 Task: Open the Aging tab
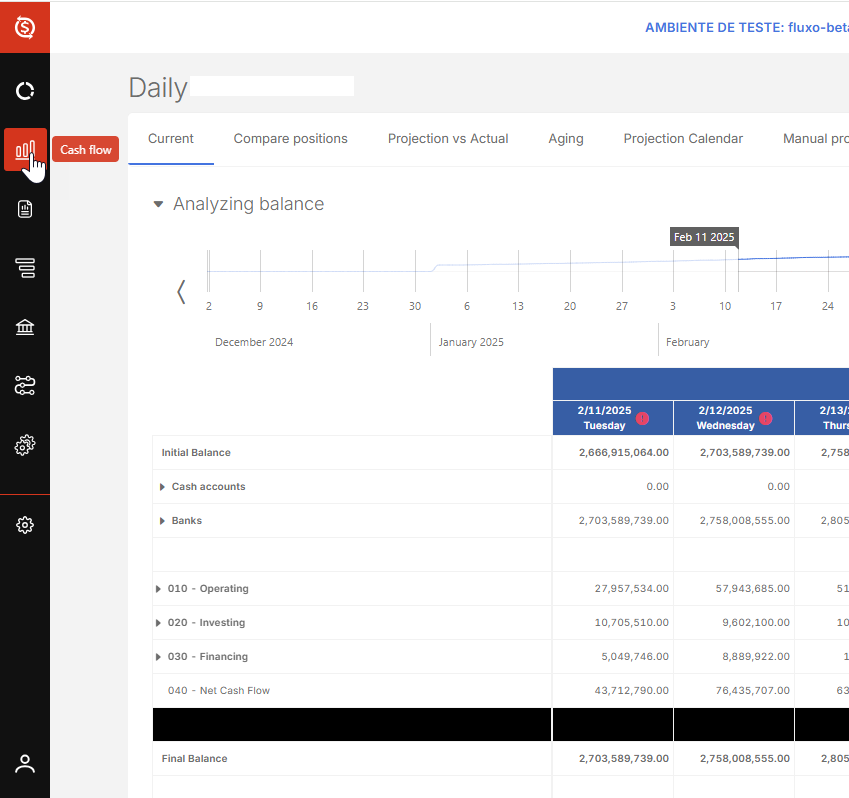click(x=566, y=139)
